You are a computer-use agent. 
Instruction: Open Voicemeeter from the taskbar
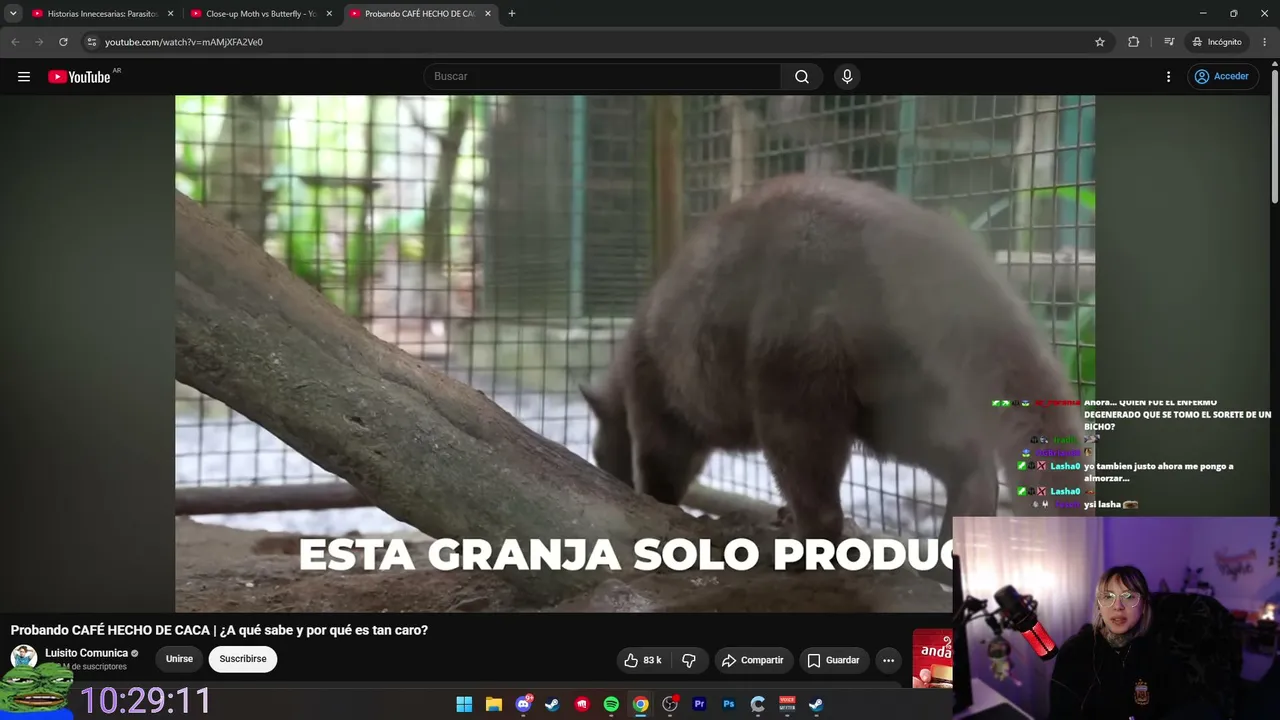pos(787,704)
